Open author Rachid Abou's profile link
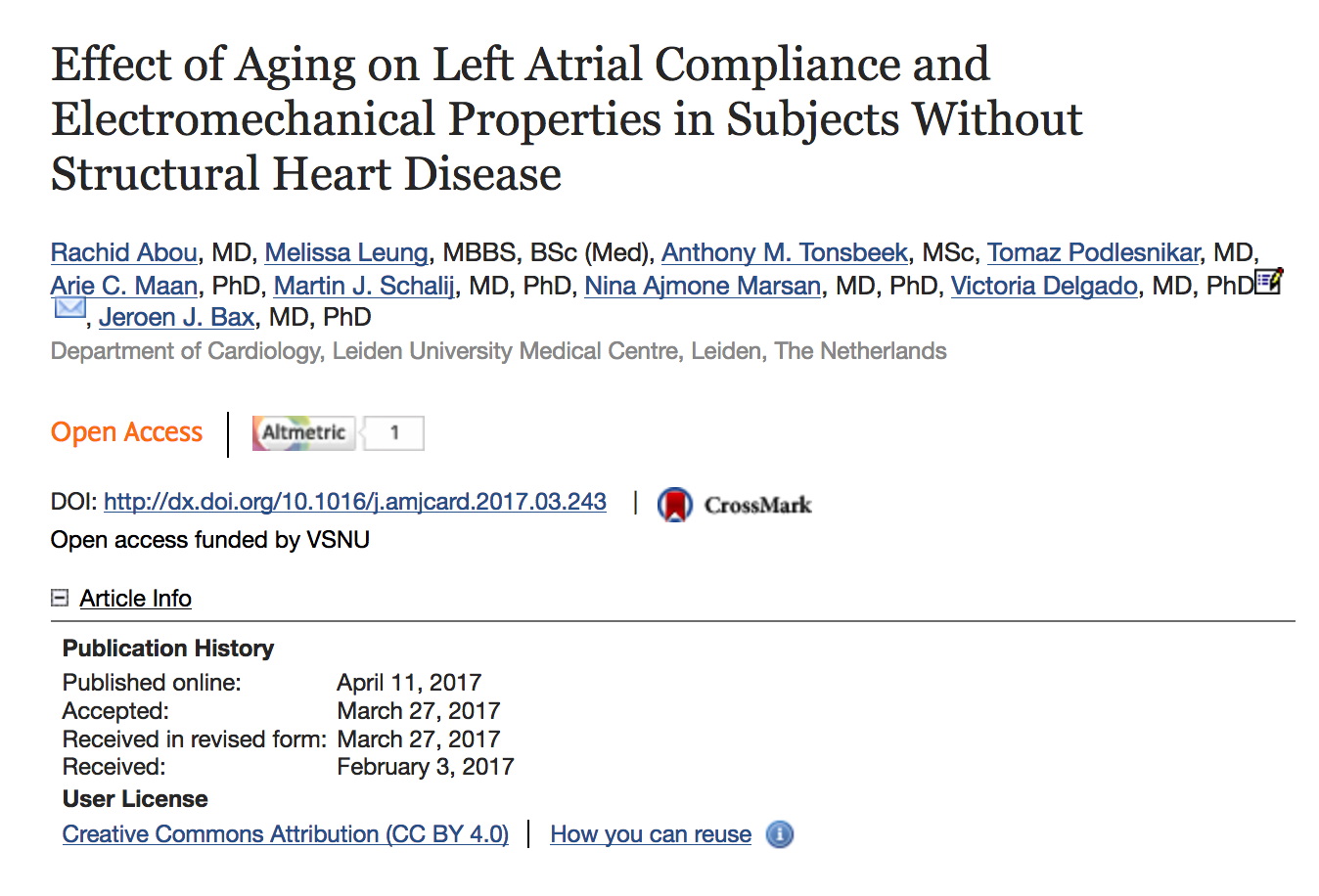The image size is (1319, 896). [x=124, y=252]
